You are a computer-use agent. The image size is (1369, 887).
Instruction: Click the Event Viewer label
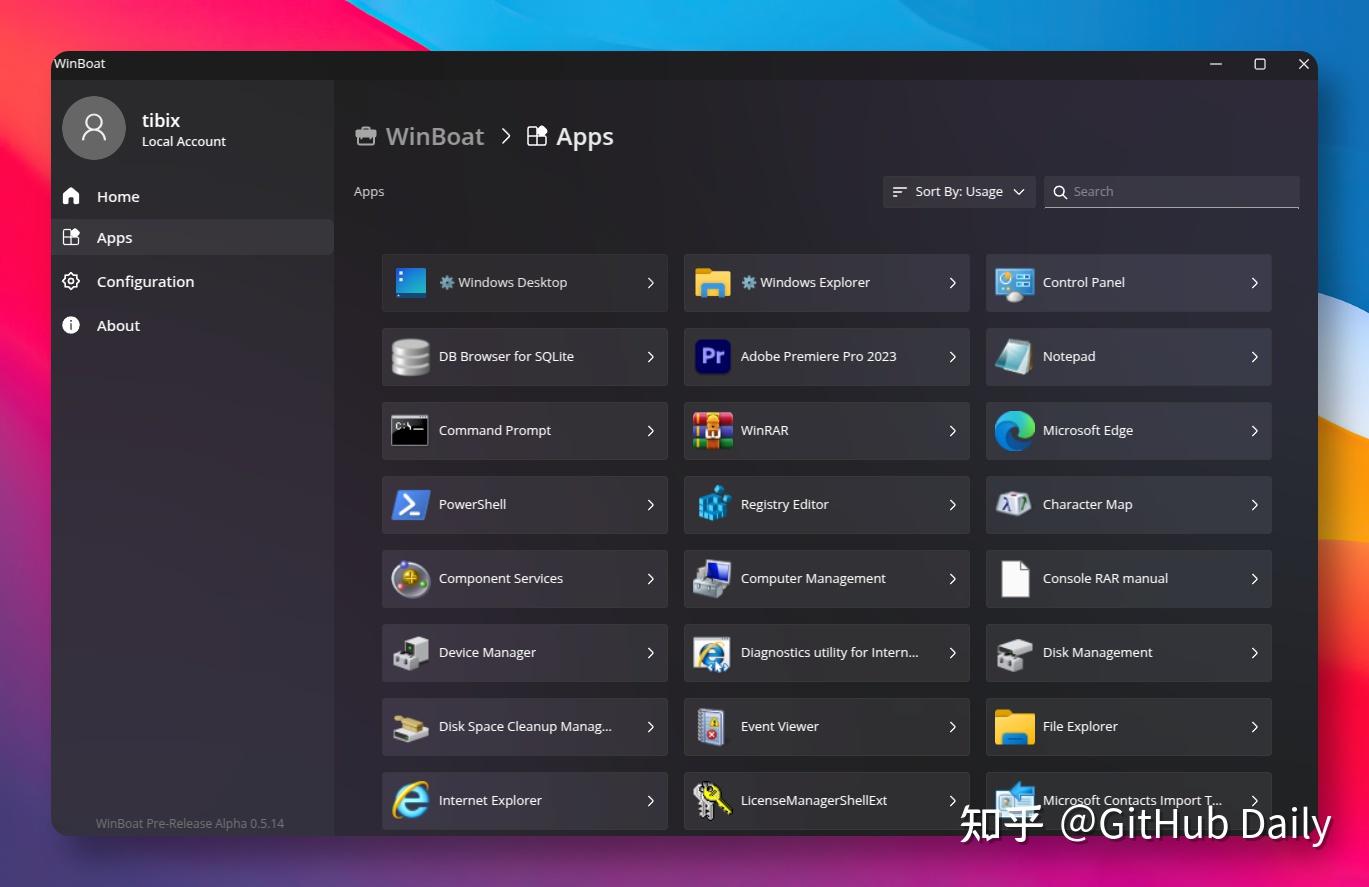coord(779,727)
